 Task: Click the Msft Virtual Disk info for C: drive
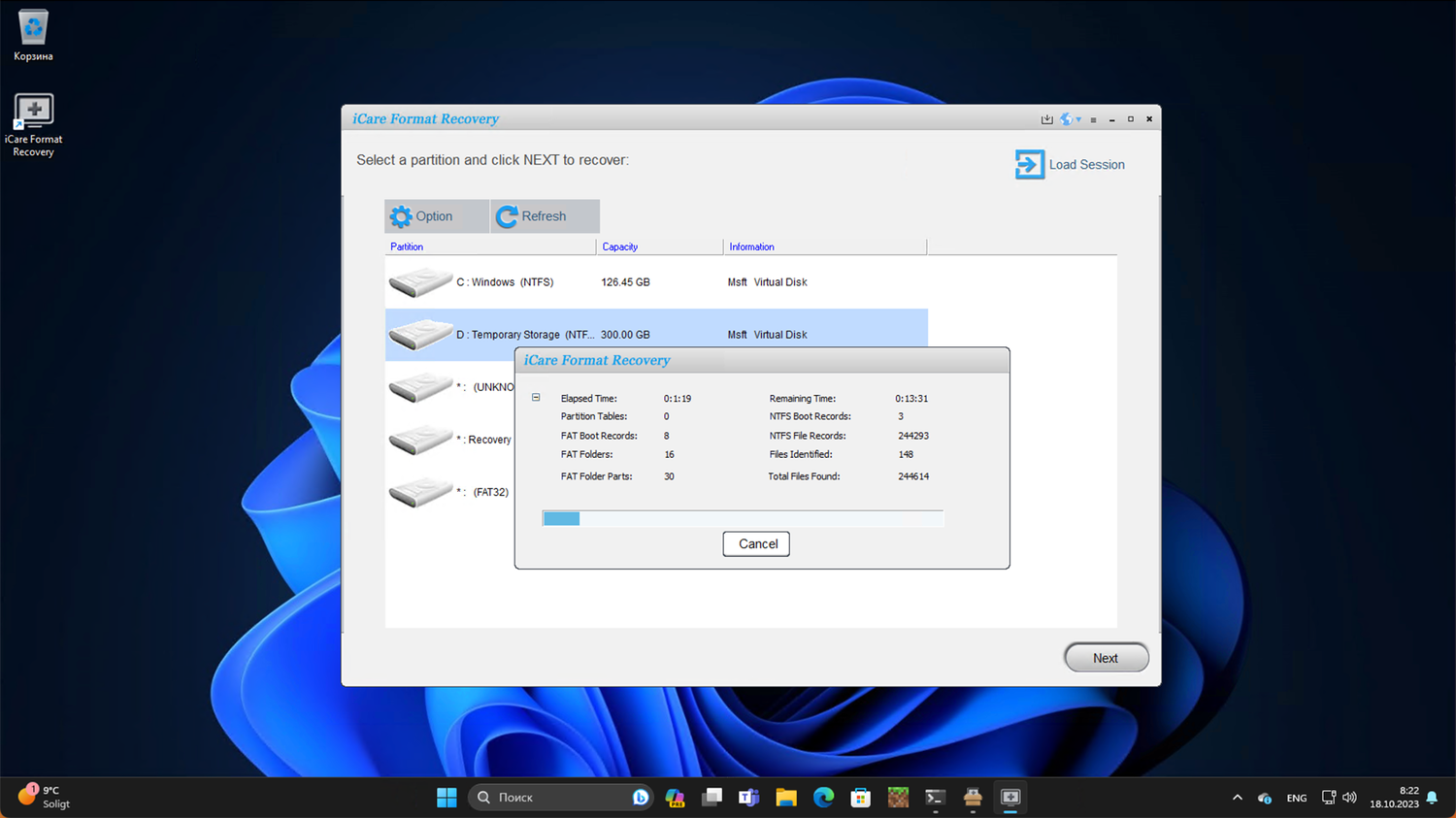(768, 282)
